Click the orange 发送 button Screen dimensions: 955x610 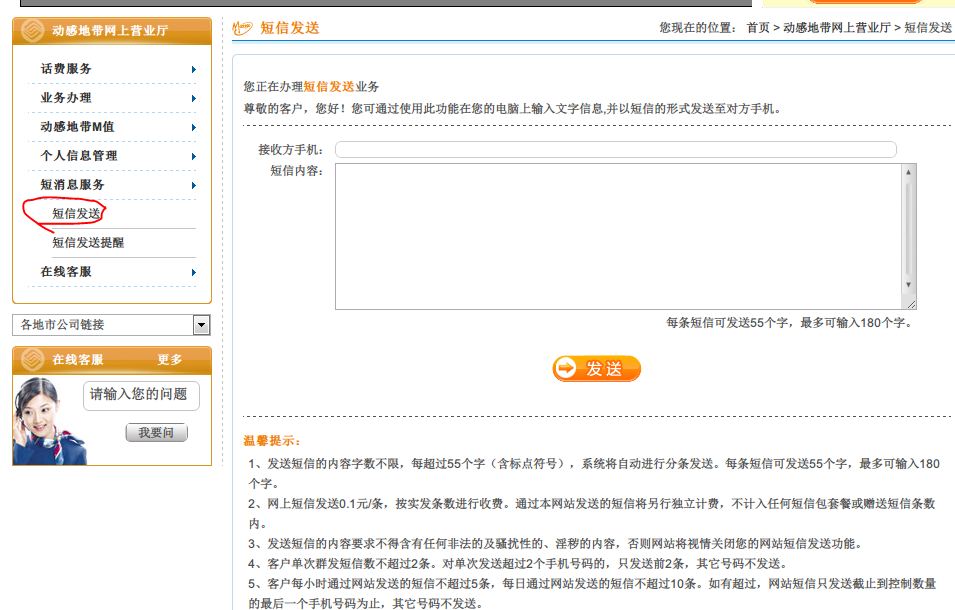[x=597, y=369]
